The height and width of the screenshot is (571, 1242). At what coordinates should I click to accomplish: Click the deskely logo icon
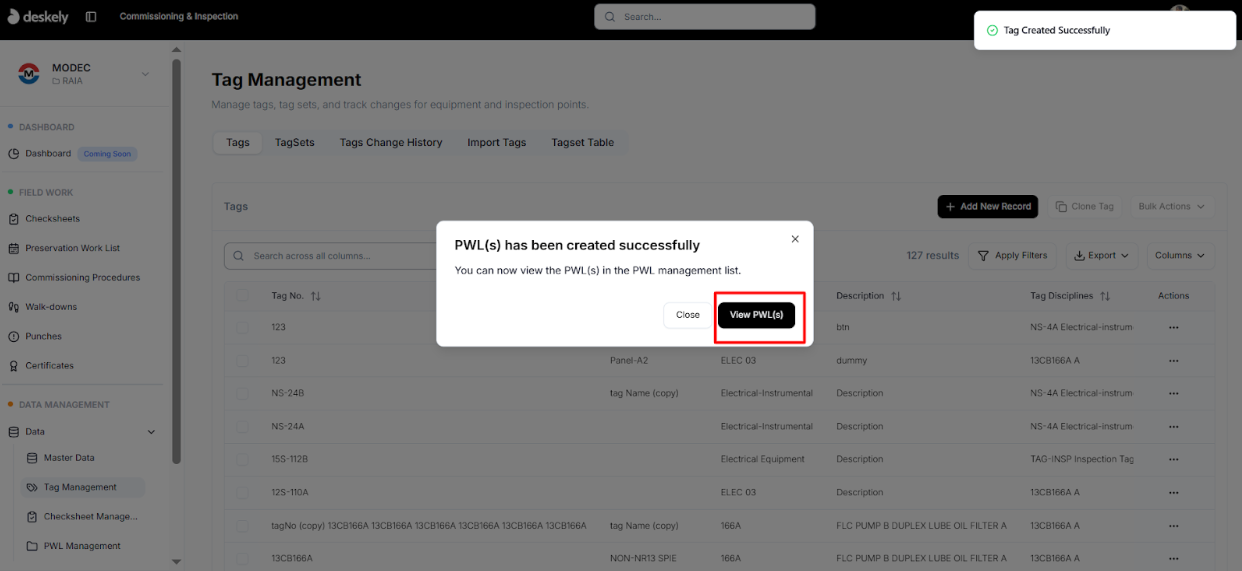(x=14, y=16)
